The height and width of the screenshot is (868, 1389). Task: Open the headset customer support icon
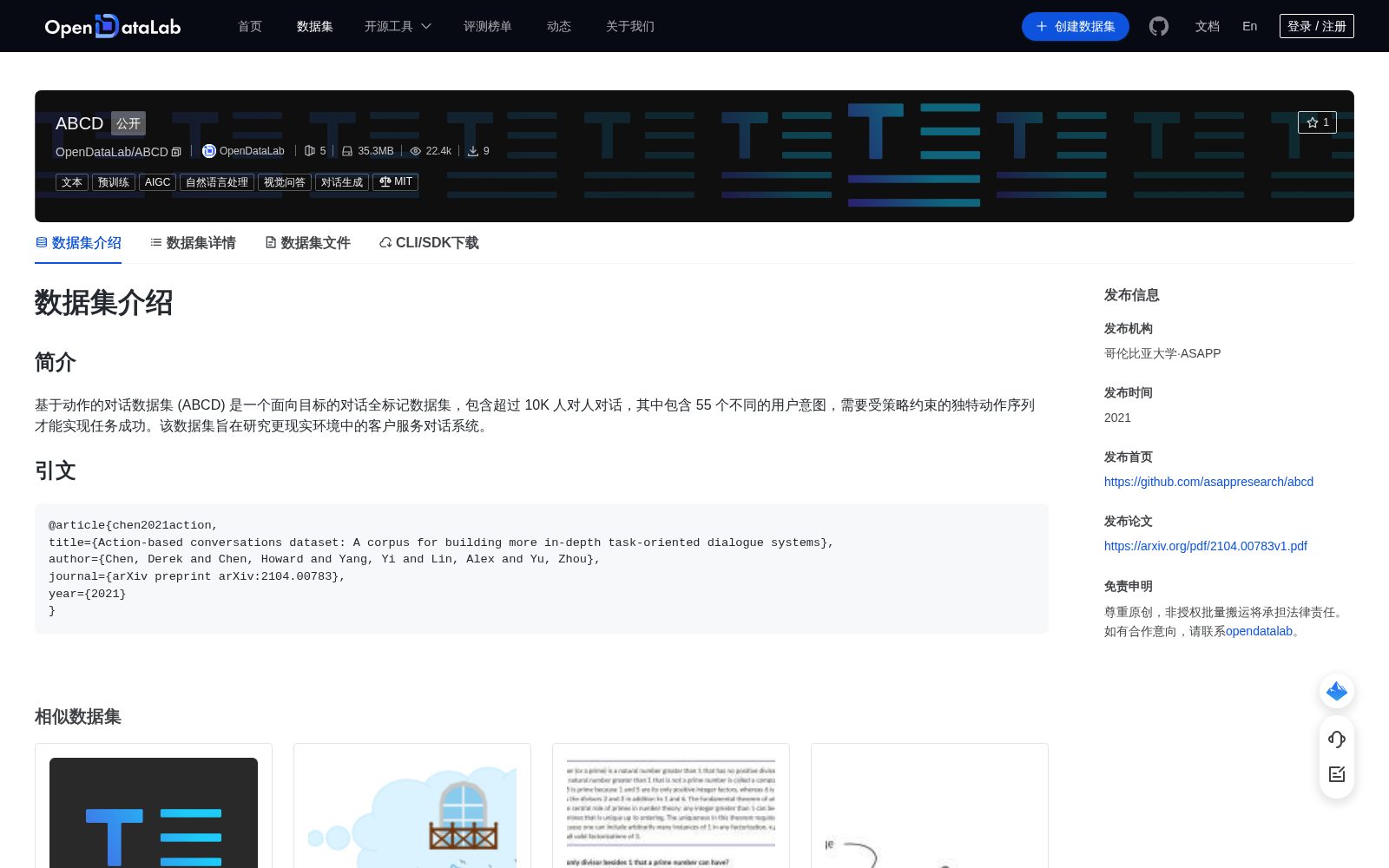(x=1337, y=740)
